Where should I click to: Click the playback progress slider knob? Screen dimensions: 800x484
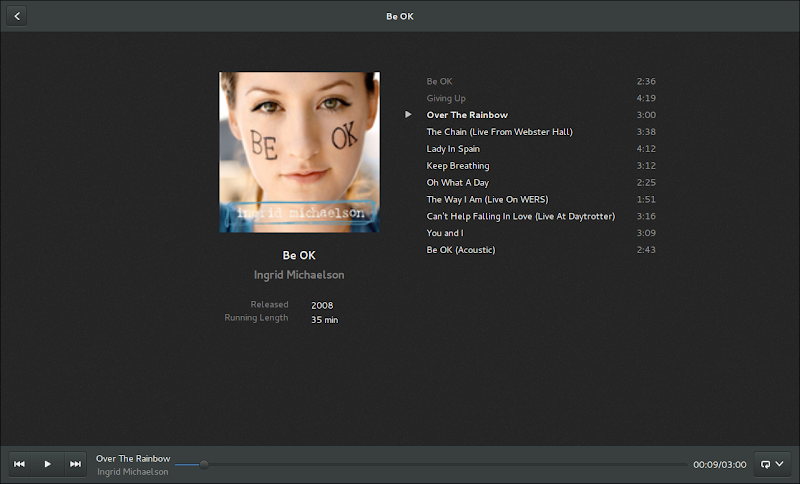coord(204,465)
